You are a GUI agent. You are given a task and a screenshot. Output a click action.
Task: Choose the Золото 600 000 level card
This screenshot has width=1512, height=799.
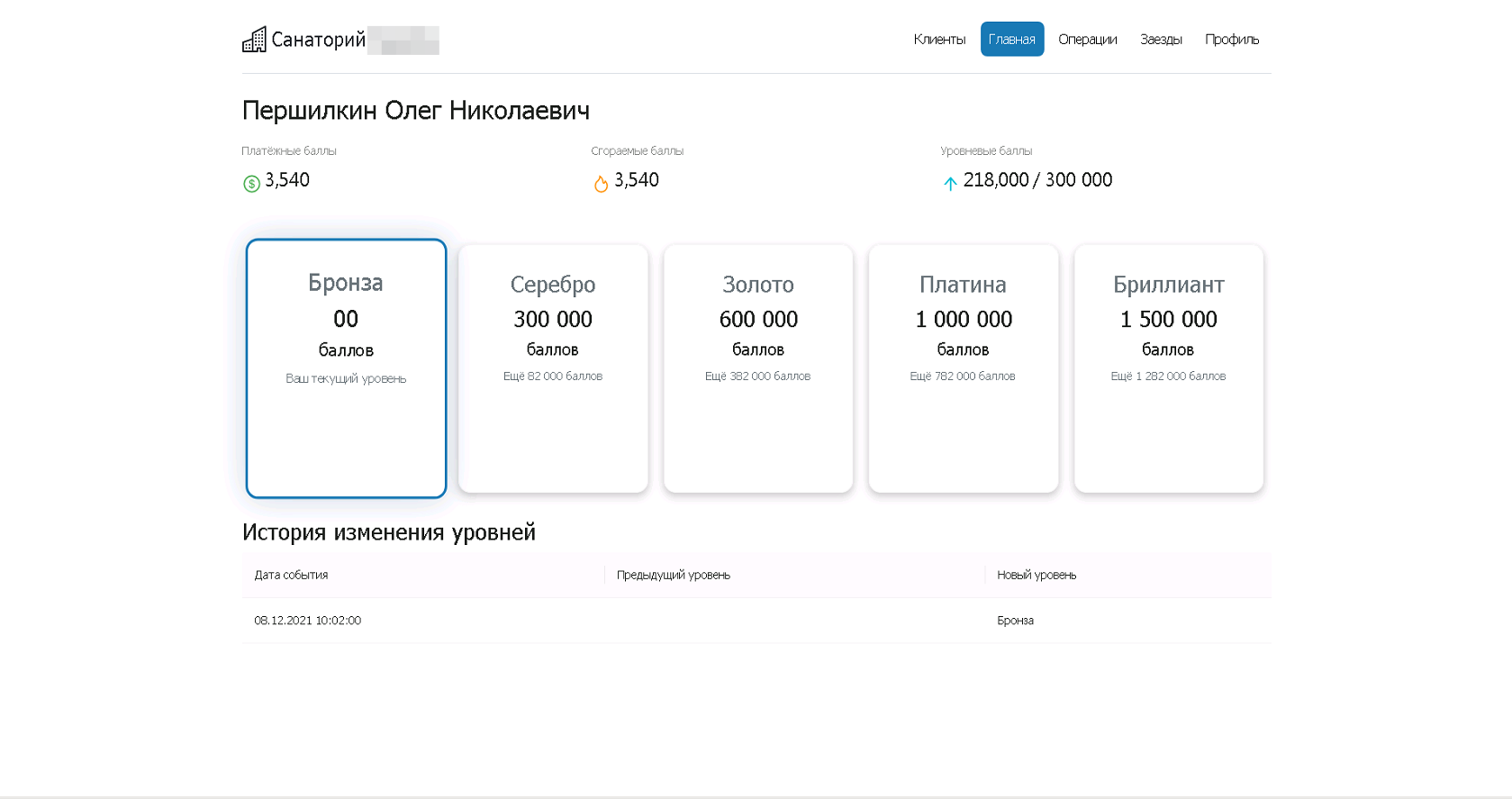point(758,368)
